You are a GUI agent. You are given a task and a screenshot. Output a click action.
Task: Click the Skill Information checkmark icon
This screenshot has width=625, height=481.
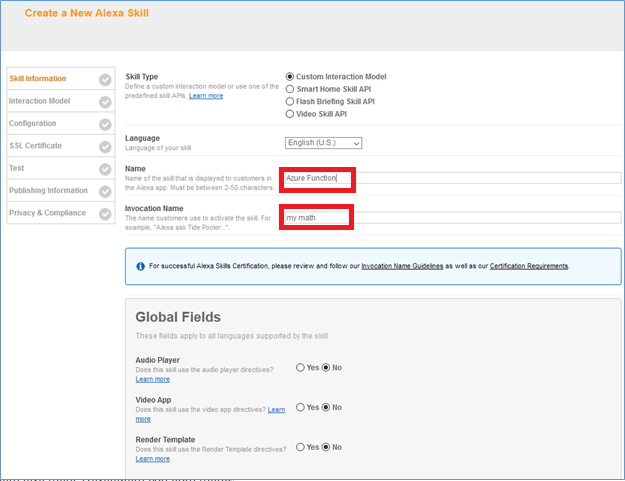(x=105, y=79)
